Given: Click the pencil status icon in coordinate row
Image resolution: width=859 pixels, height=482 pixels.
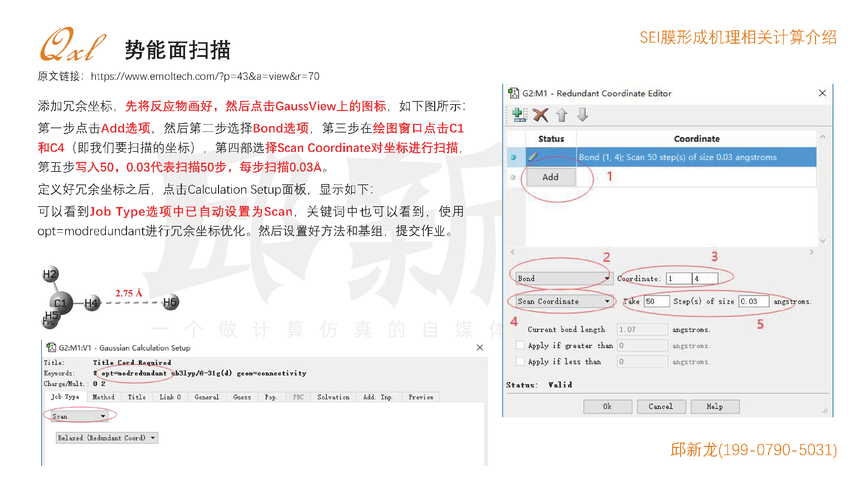Looking at the screenshot, I should [x=534, y=157].
